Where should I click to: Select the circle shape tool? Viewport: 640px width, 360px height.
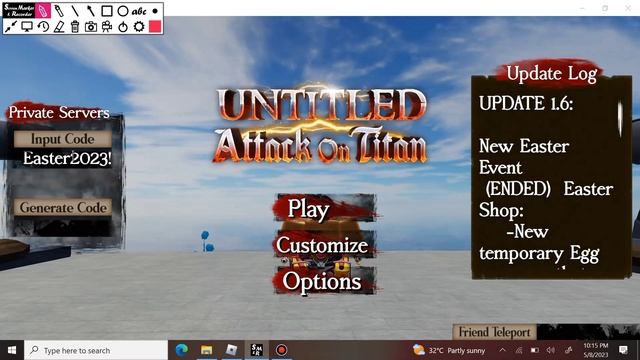click(x=122, y=11)
